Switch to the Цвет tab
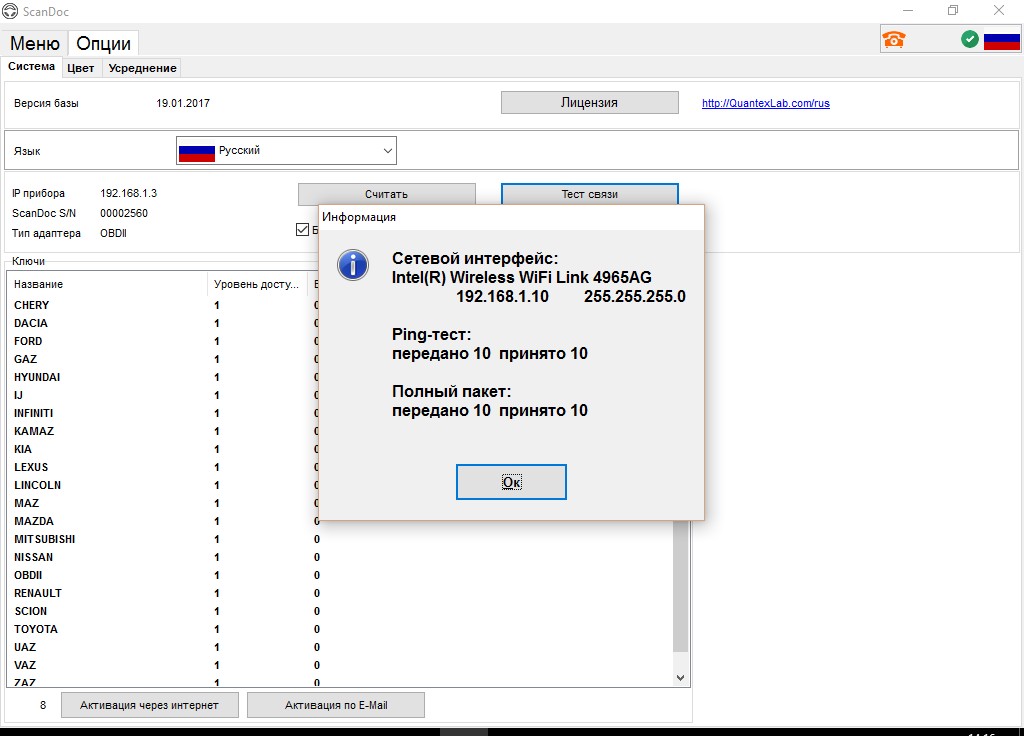 coord(80,68)
